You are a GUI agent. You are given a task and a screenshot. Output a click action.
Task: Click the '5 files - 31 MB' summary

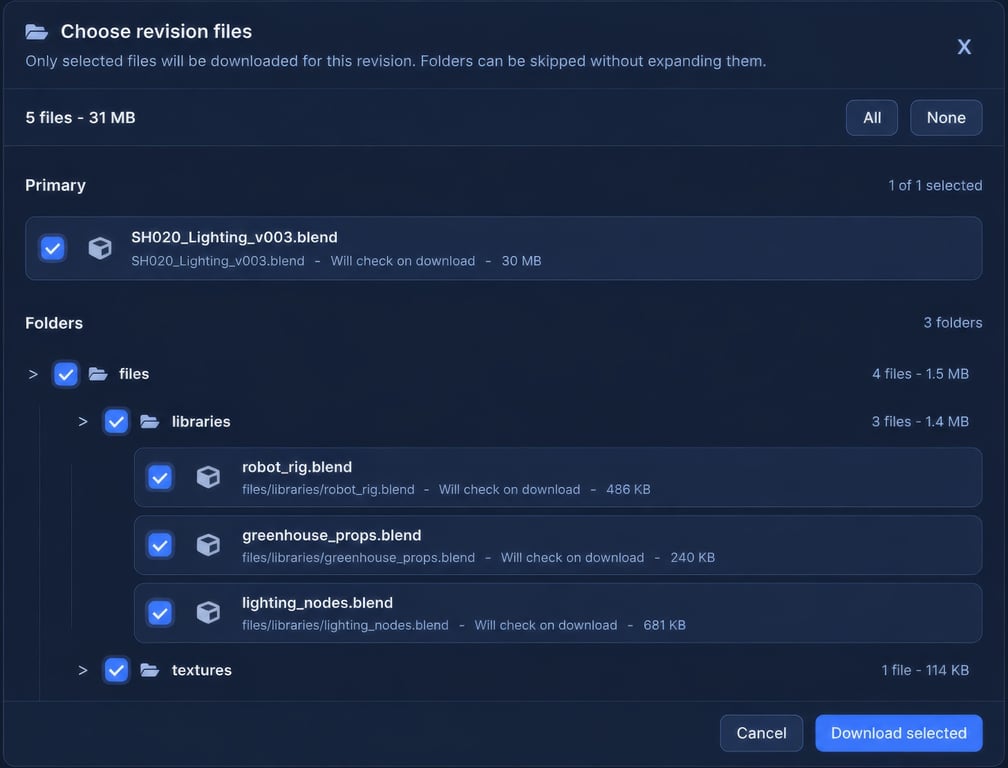[80, 118]
